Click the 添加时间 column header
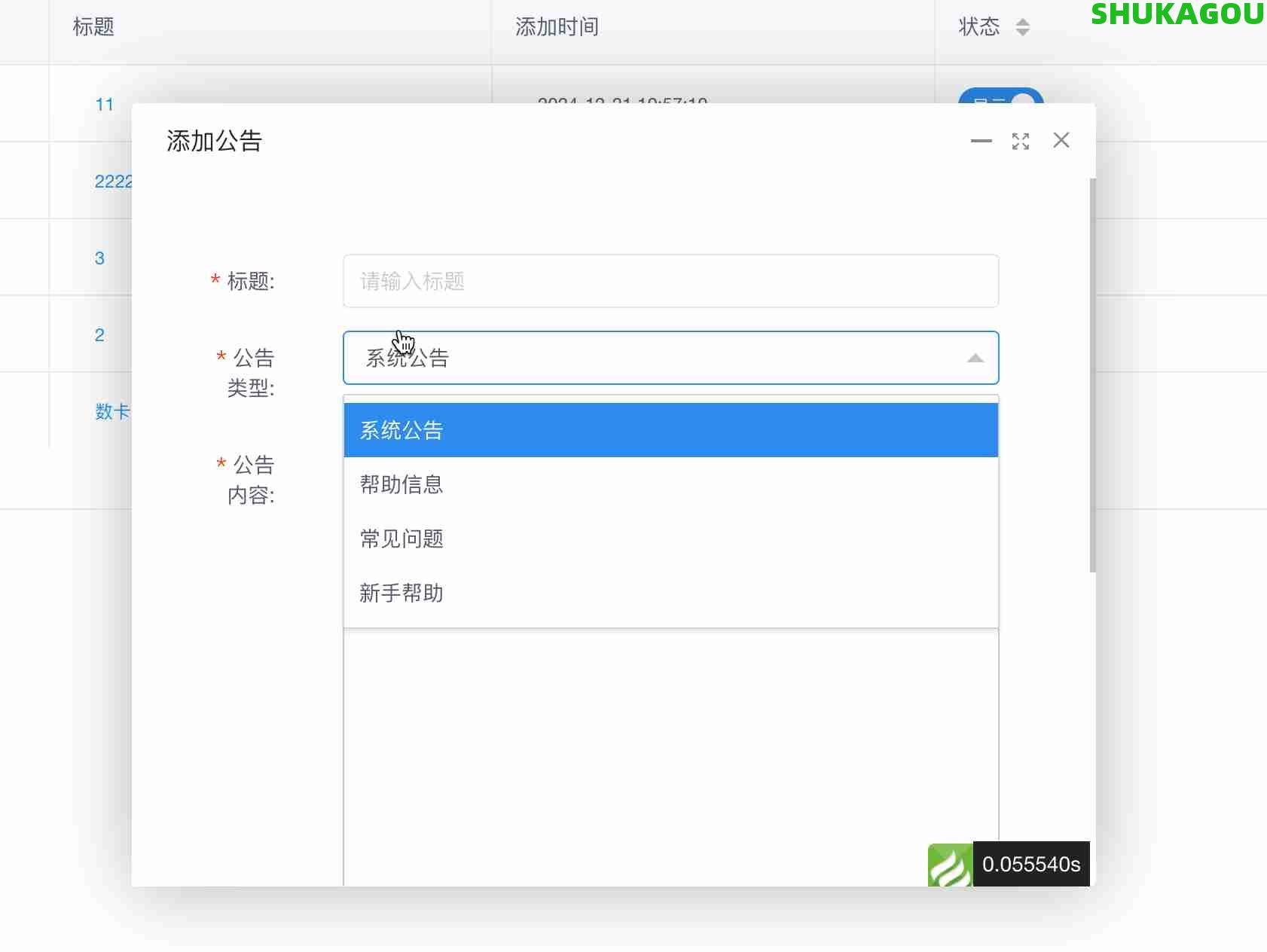The image size is (1267, 952). point(556,26)
